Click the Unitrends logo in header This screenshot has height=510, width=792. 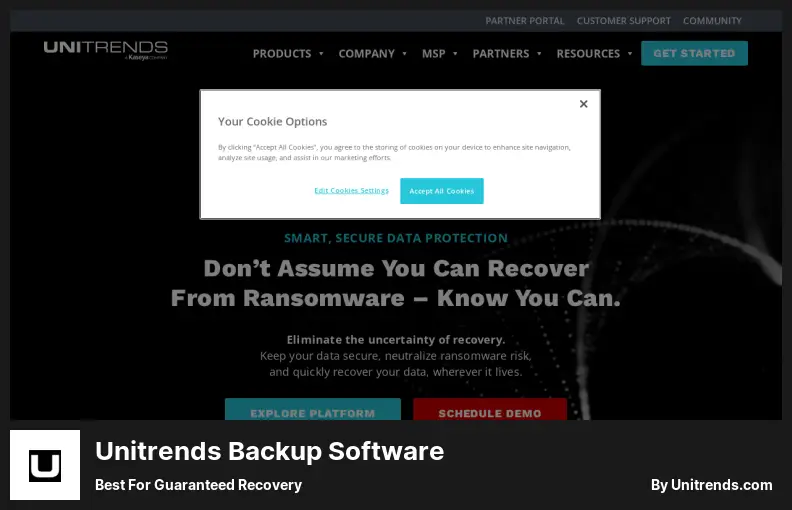(106, 50)
